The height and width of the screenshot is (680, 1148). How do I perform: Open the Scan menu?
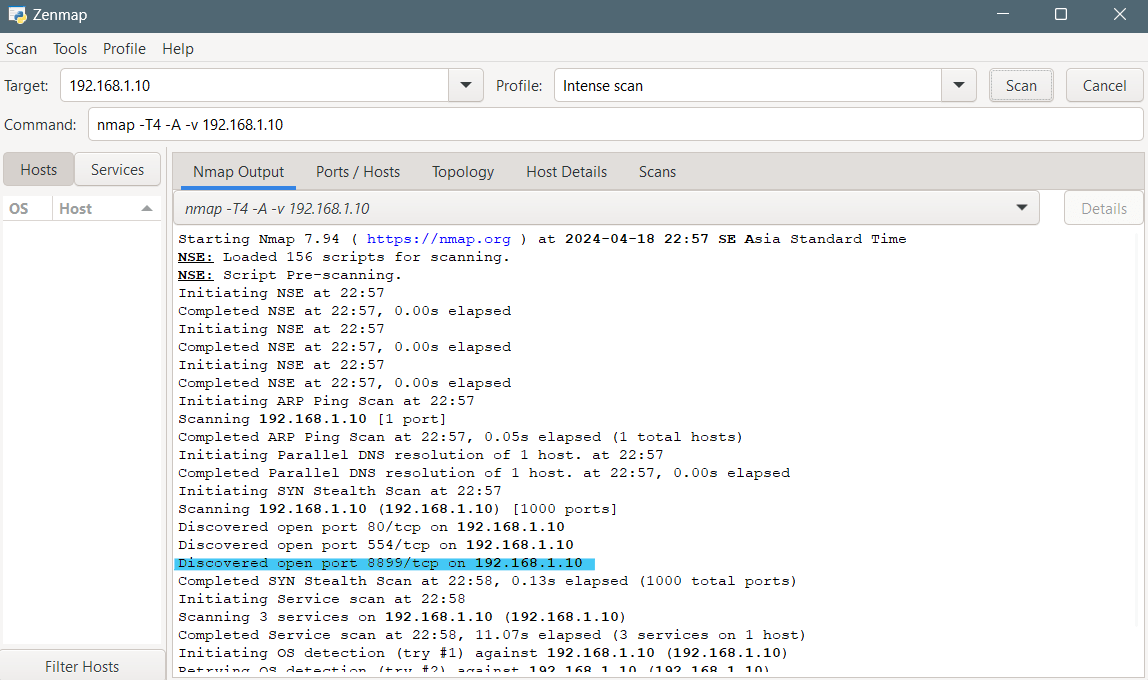21,49
